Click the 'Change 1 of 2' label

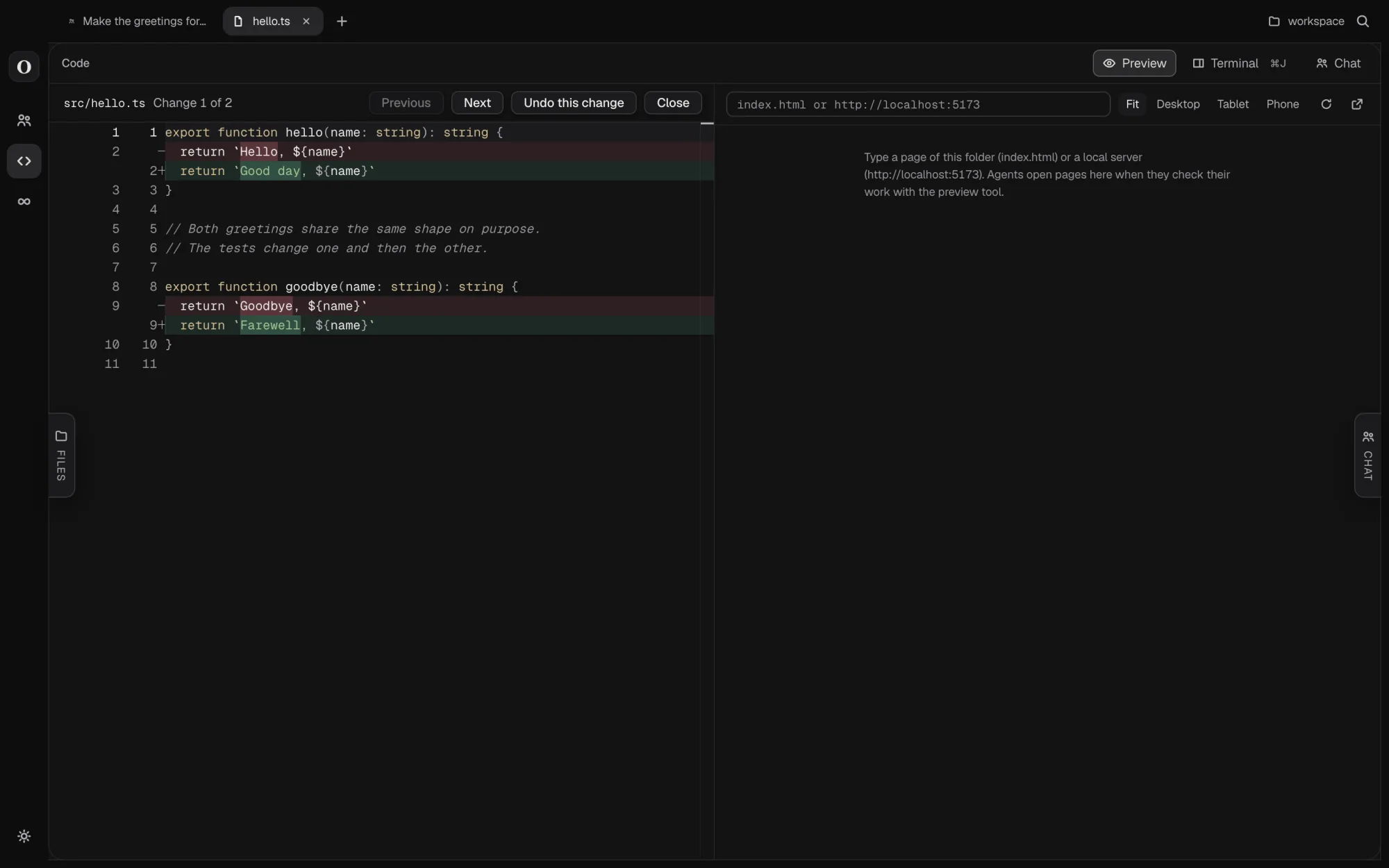coord(192,103)
